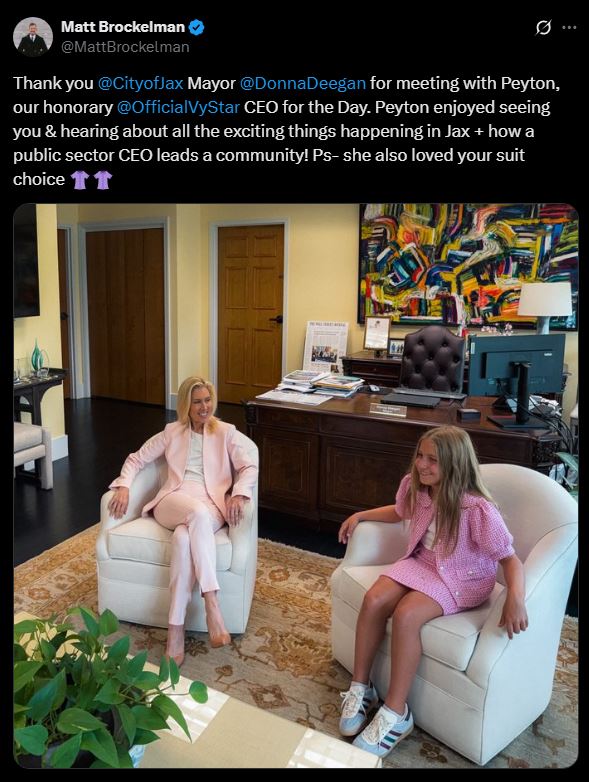Click the green plant in photo corner
The width and height of the screenshot is (589, 782).
click(95, 688)
